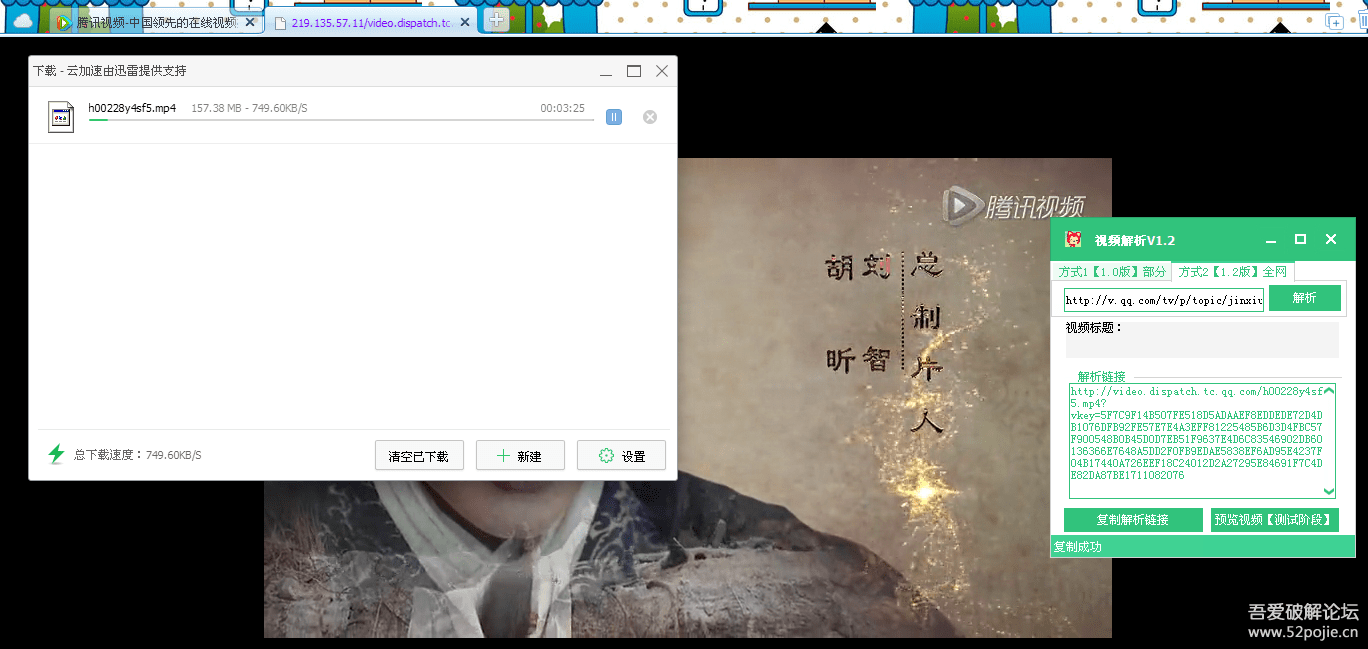1368x649 pixels.
Task: Click 总下载速度 status text
Action: click(137, 455)
